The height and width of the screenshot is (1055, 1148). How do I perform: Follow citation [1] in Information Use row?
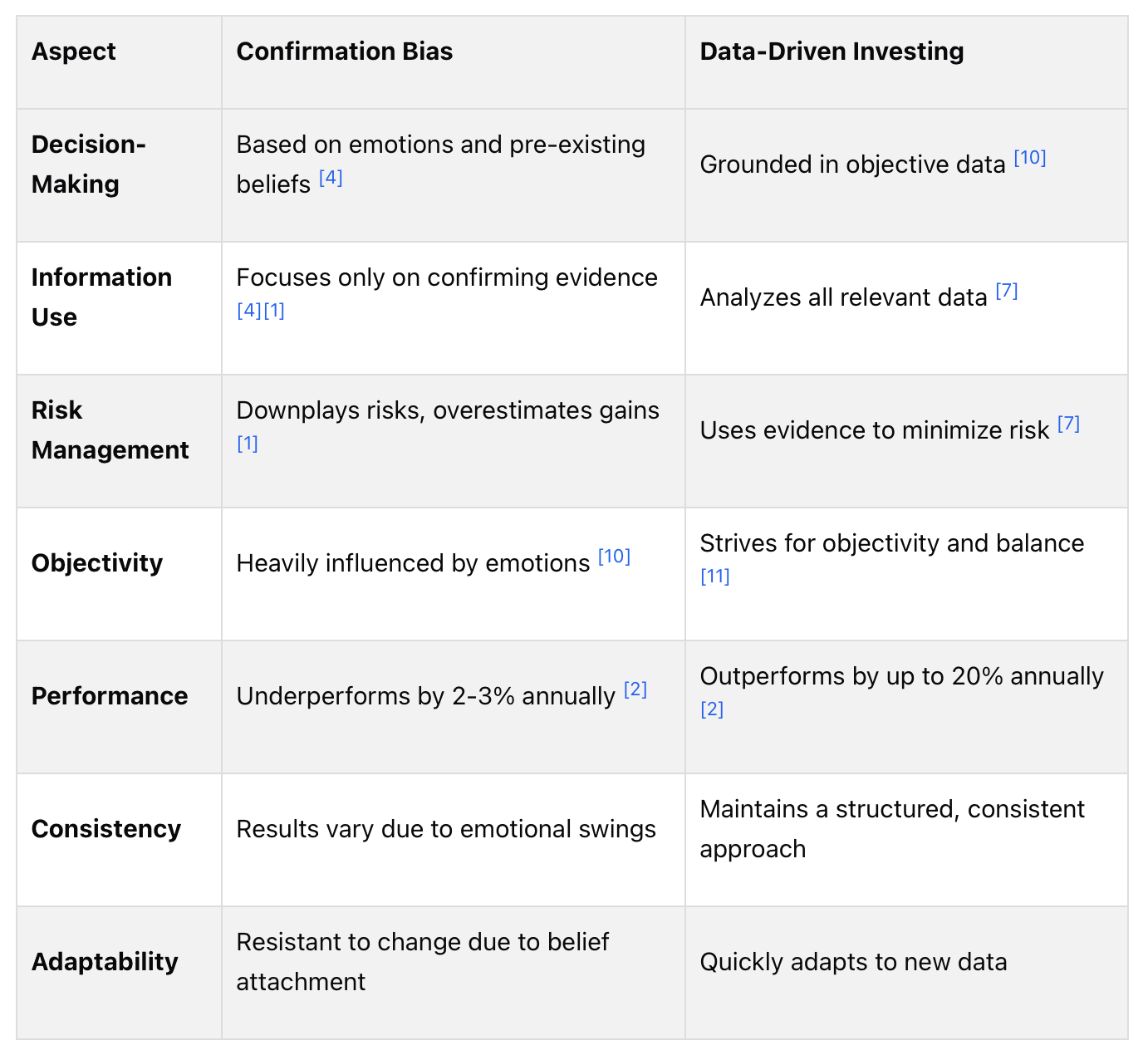click(x=274, y=311)
